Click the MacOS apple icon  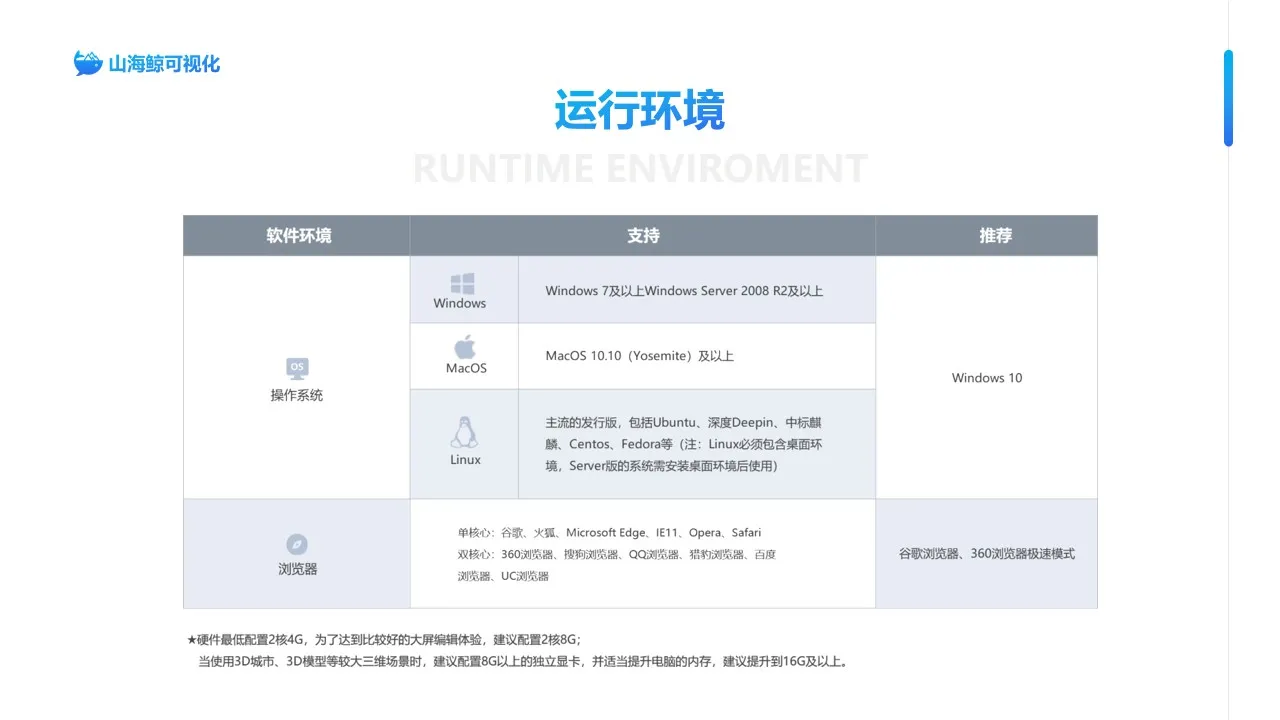pyautogui.click(x=465, y=347)
